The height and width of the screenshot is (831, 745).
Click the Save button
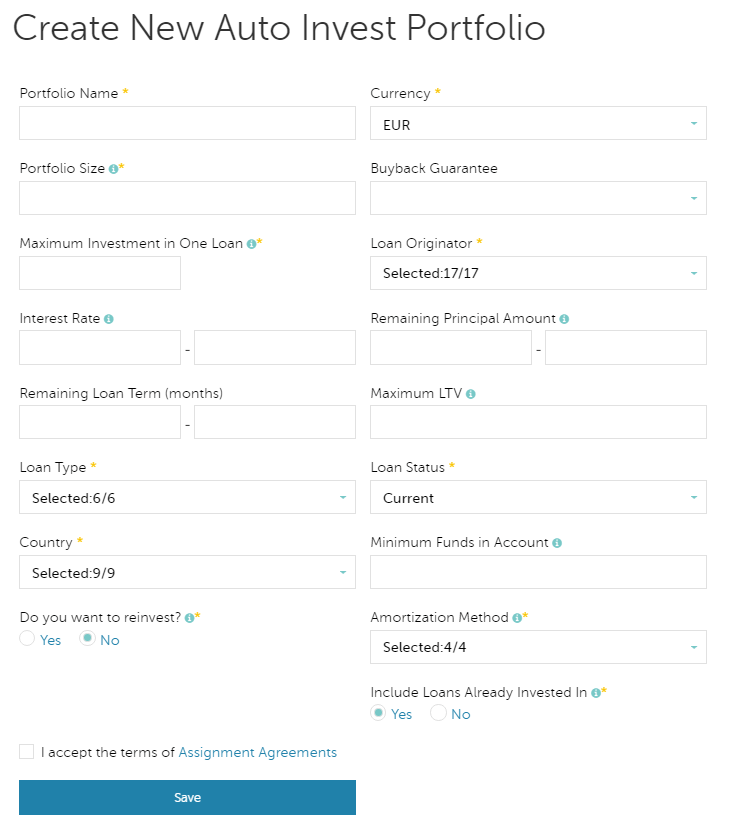pos(187,797)
